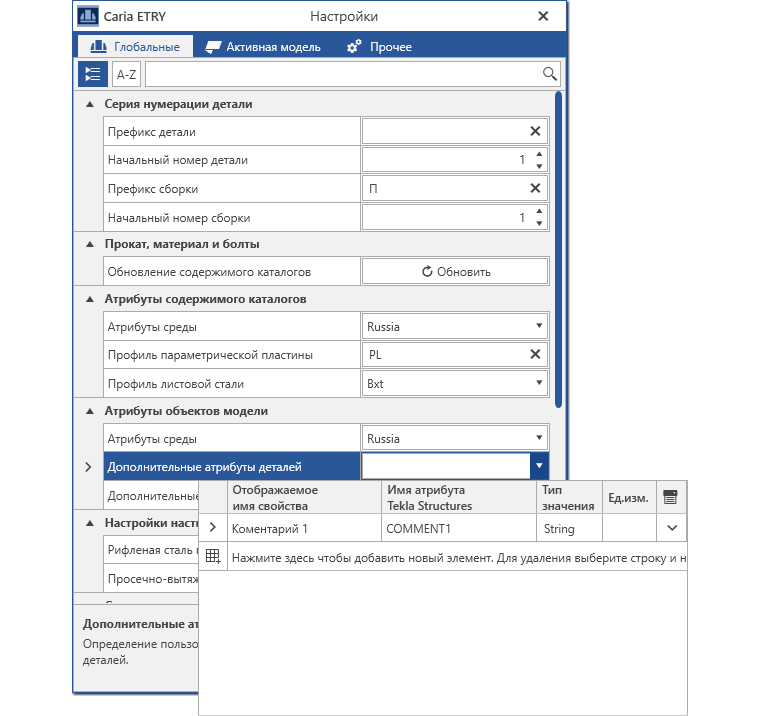Open the Прочее tab
This screenshot has height=716, width=760.
[x=380, y=47]
